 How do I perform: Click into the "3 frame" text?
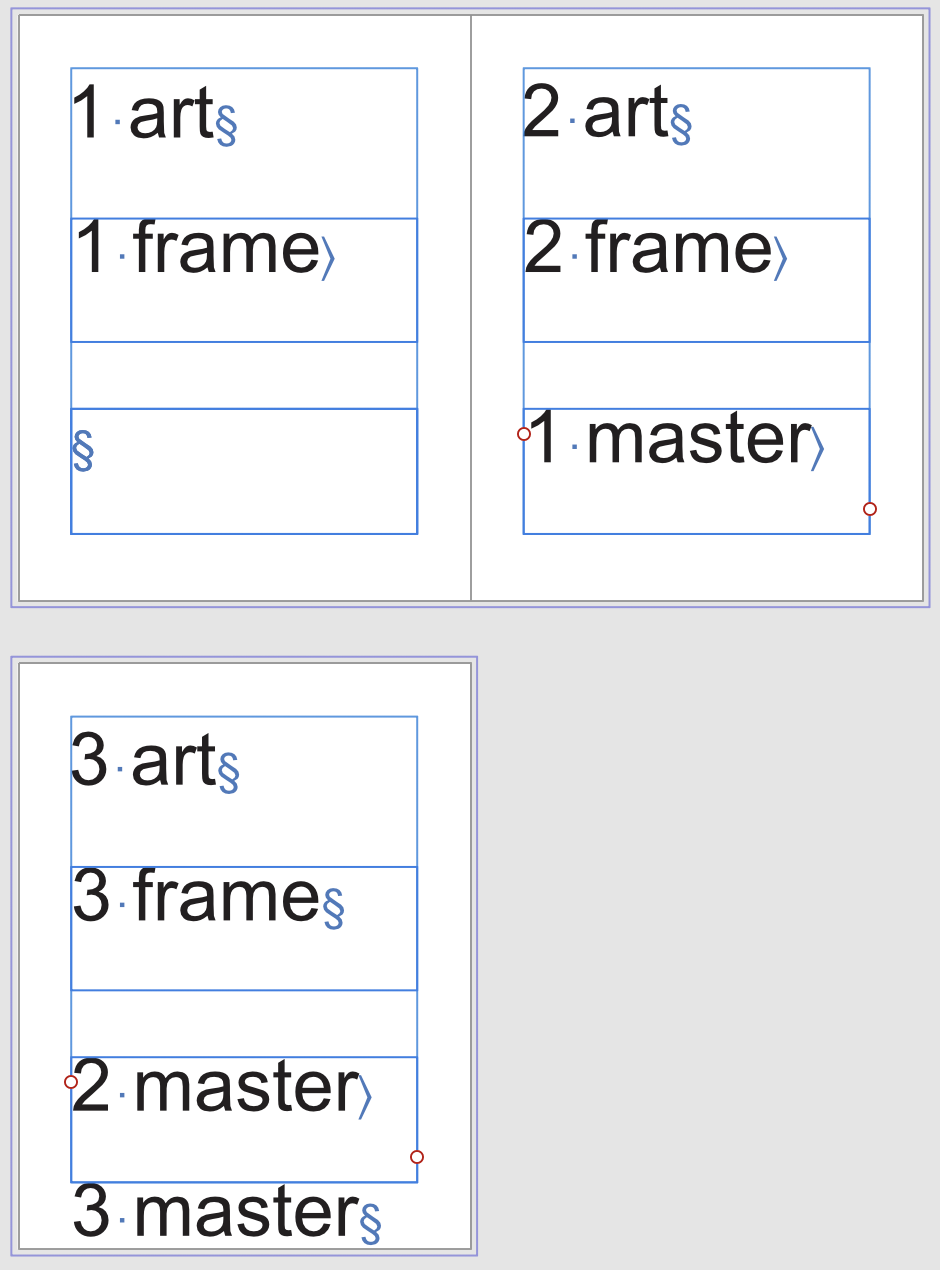(x=196, y=897)
